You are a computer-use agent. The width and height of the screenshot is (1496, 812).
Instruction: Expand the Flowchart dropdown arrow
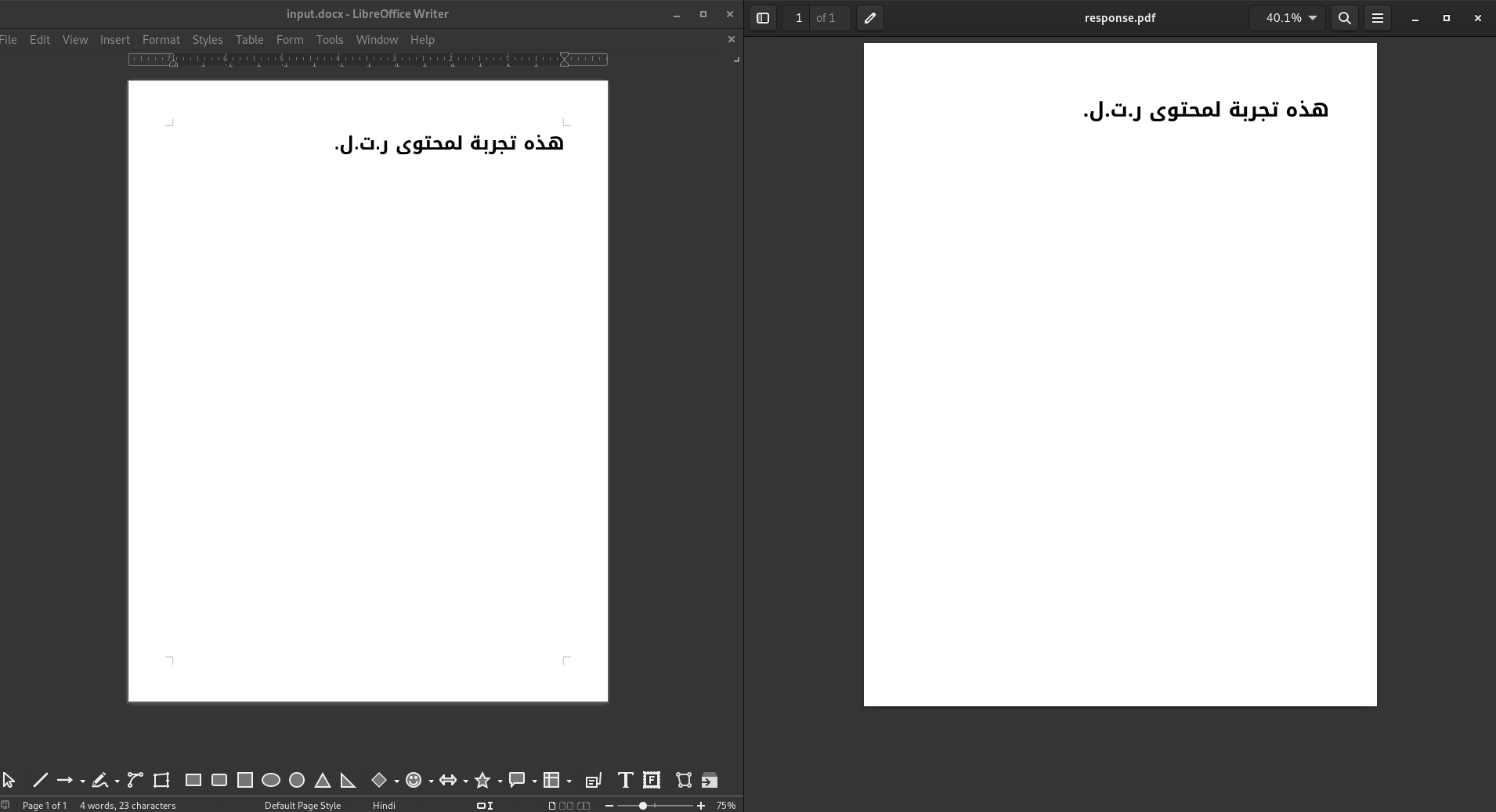coord(569,781)
